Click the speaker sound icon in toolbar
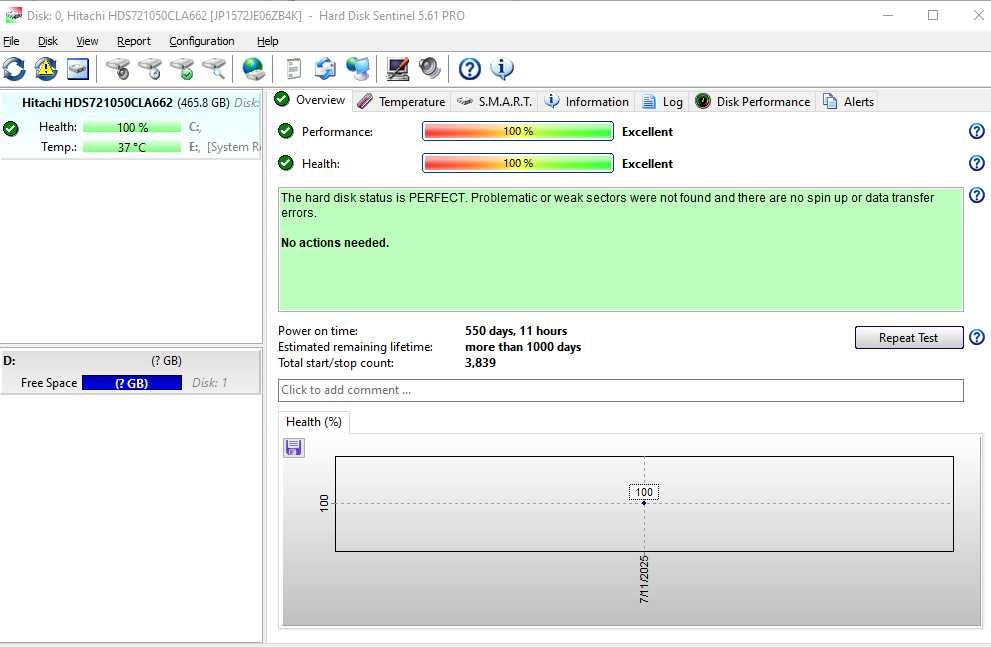The image size is (991, 647). 430,68
